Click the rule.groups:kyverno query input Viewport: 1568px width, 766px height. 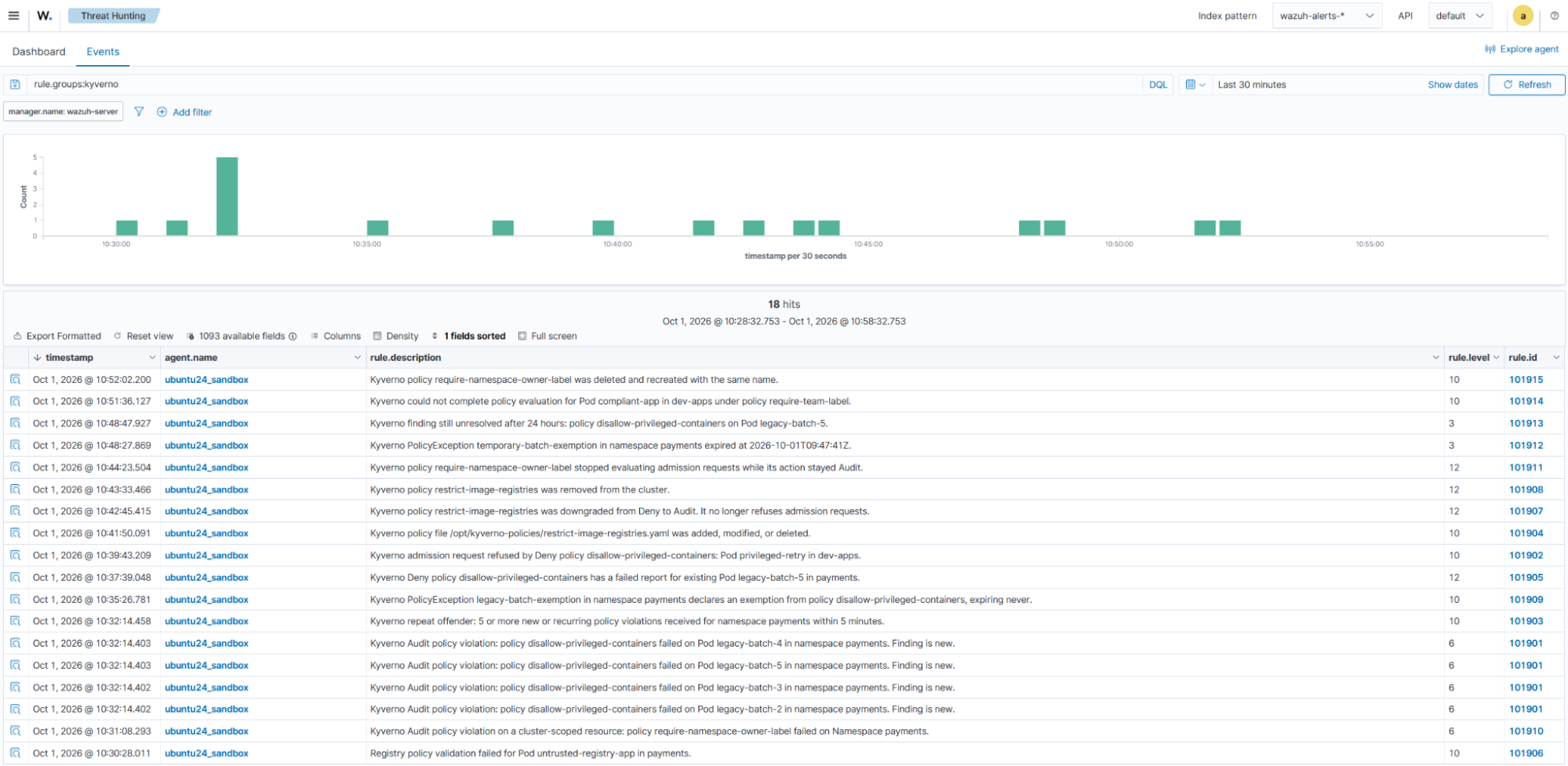(584, 85)
